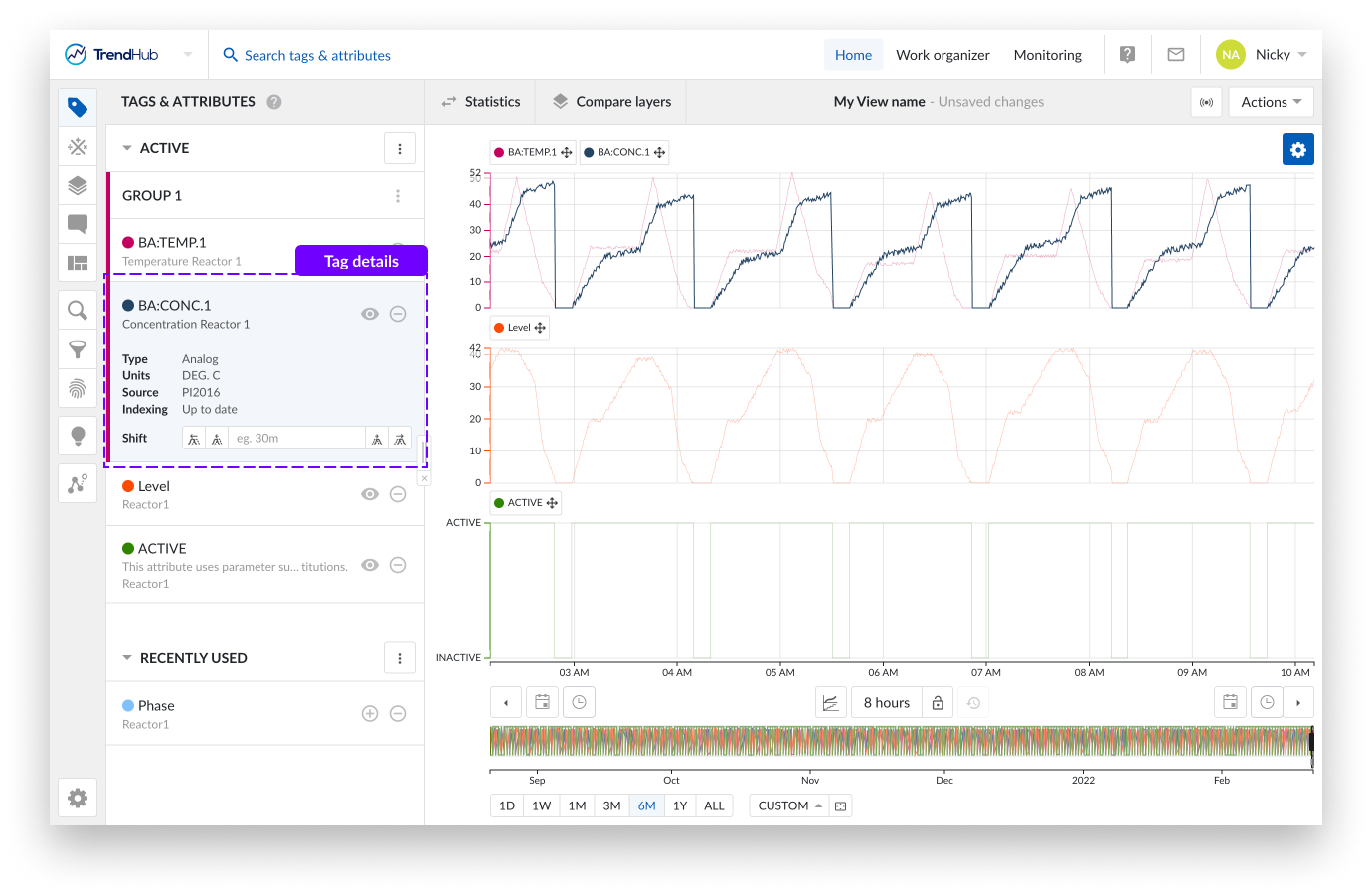Click the Shift value input field
Screen dimensions: 1372x895
(x=296, y=439)
